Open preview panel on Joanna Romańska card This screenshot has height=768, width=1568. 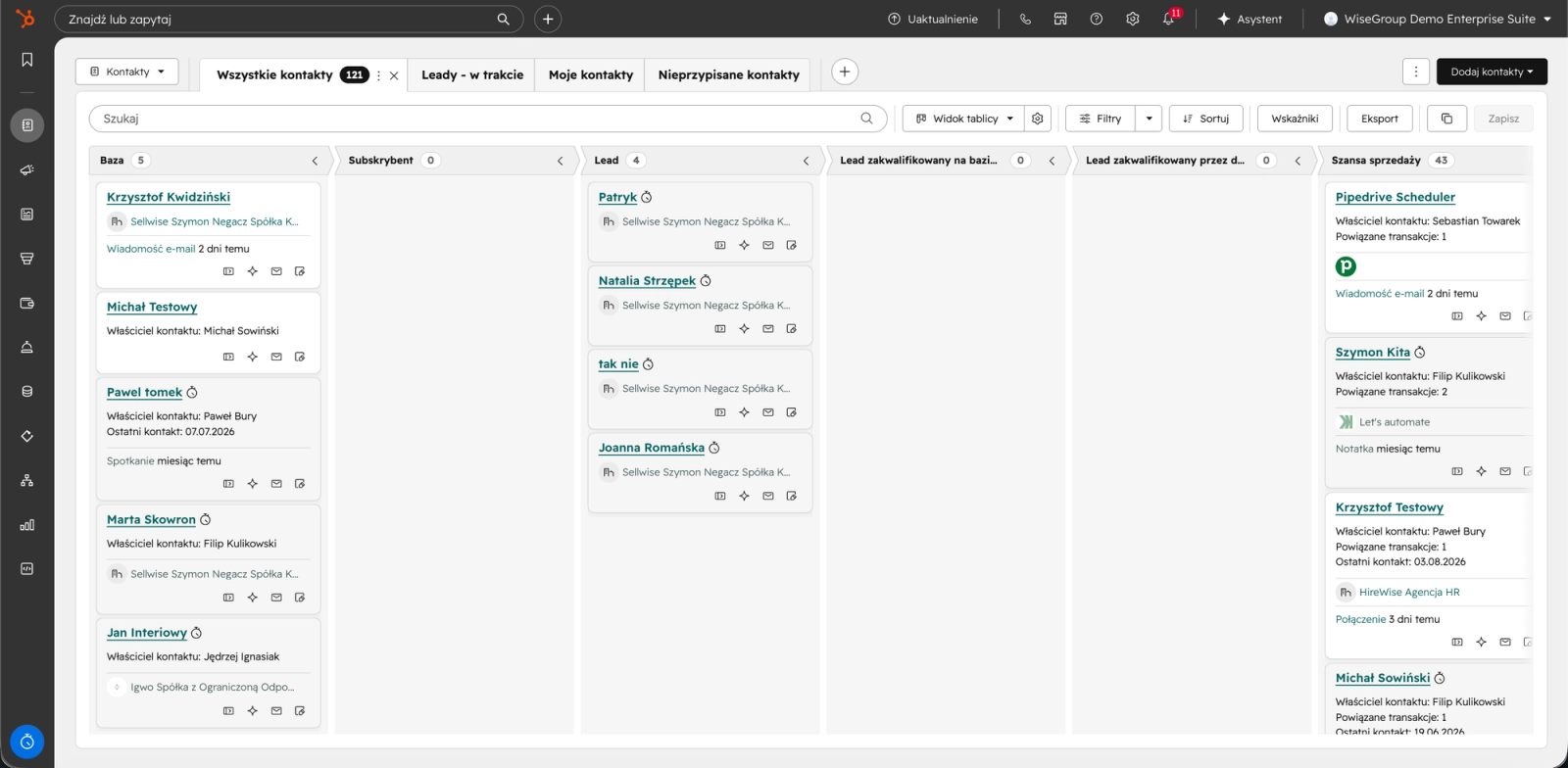click(720, 496)
